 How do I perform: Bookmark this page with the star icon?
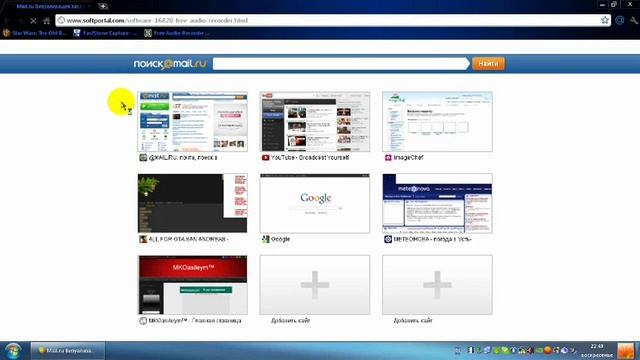604,20
